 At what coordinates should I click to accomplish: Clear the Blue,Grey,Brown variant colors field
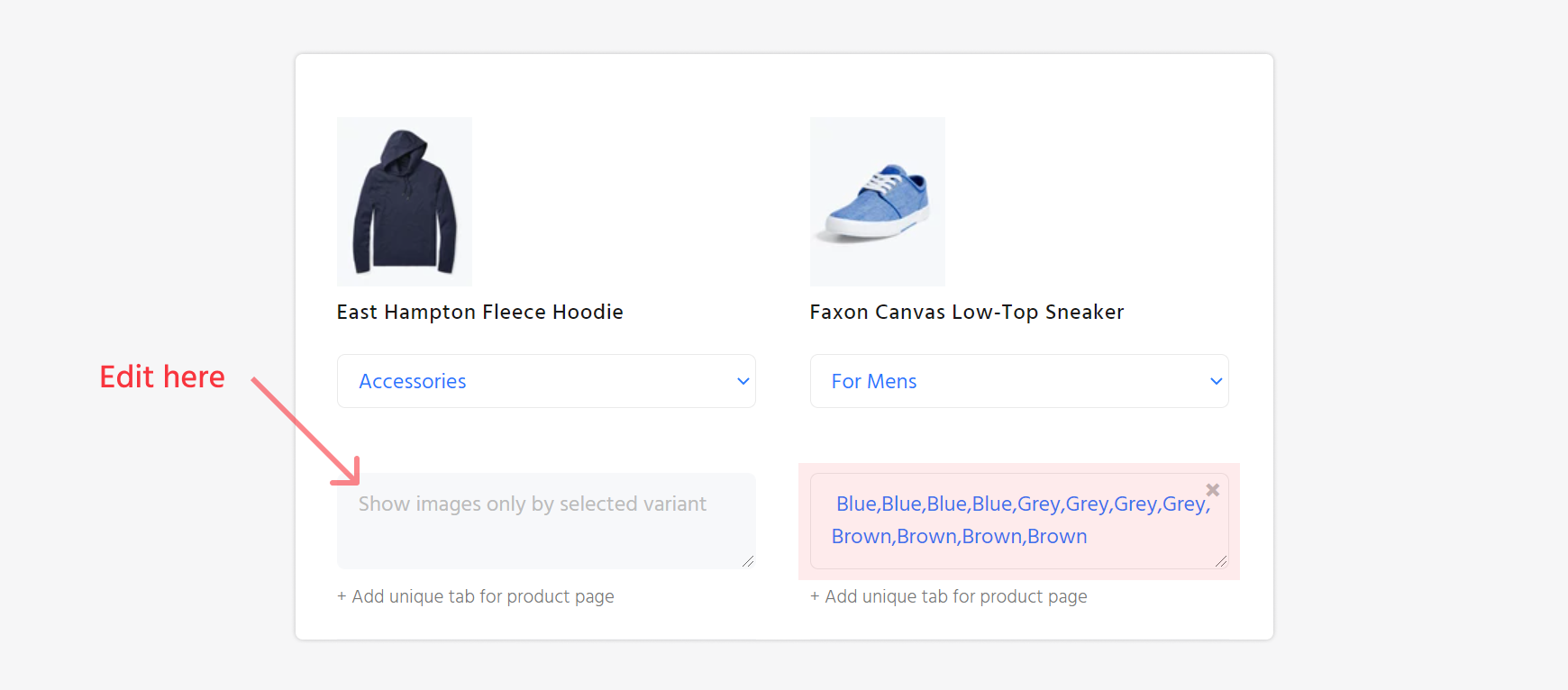(x=1212, y=489)
